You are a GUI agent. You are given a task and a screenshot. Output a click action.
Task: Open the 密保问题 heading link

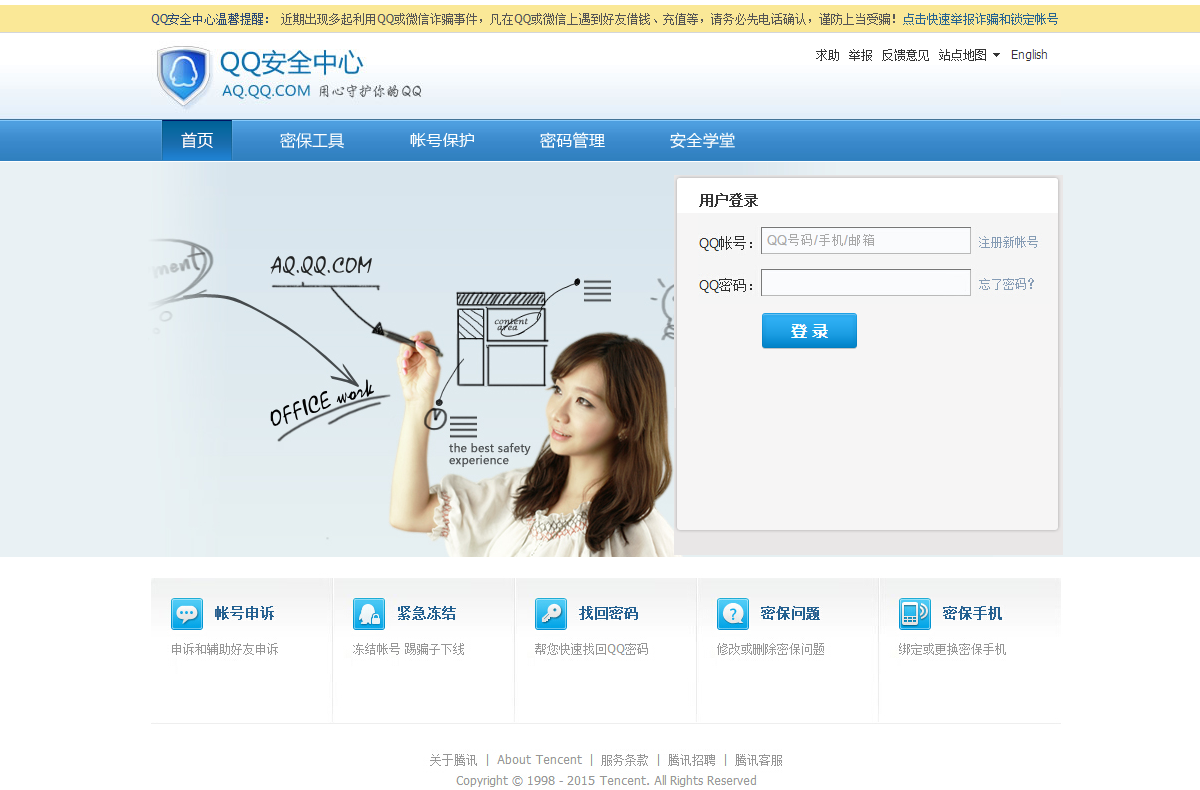click(x=790, y=613)
